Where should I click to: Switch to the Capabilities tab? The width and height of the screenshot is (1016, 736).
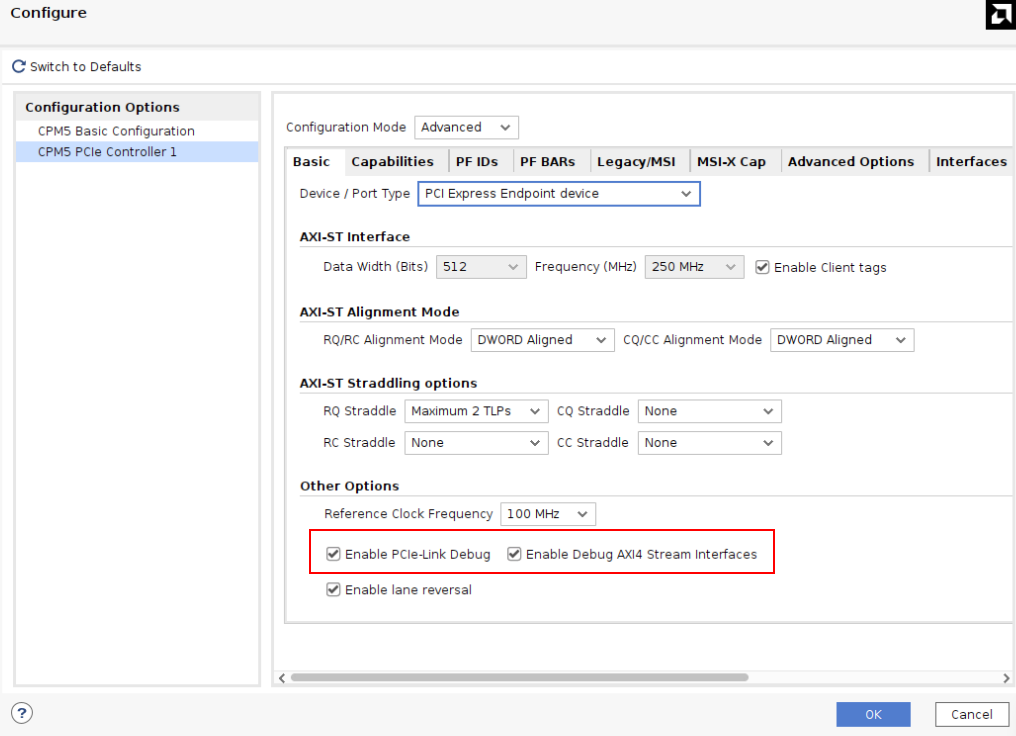click(x=394, y=161)
